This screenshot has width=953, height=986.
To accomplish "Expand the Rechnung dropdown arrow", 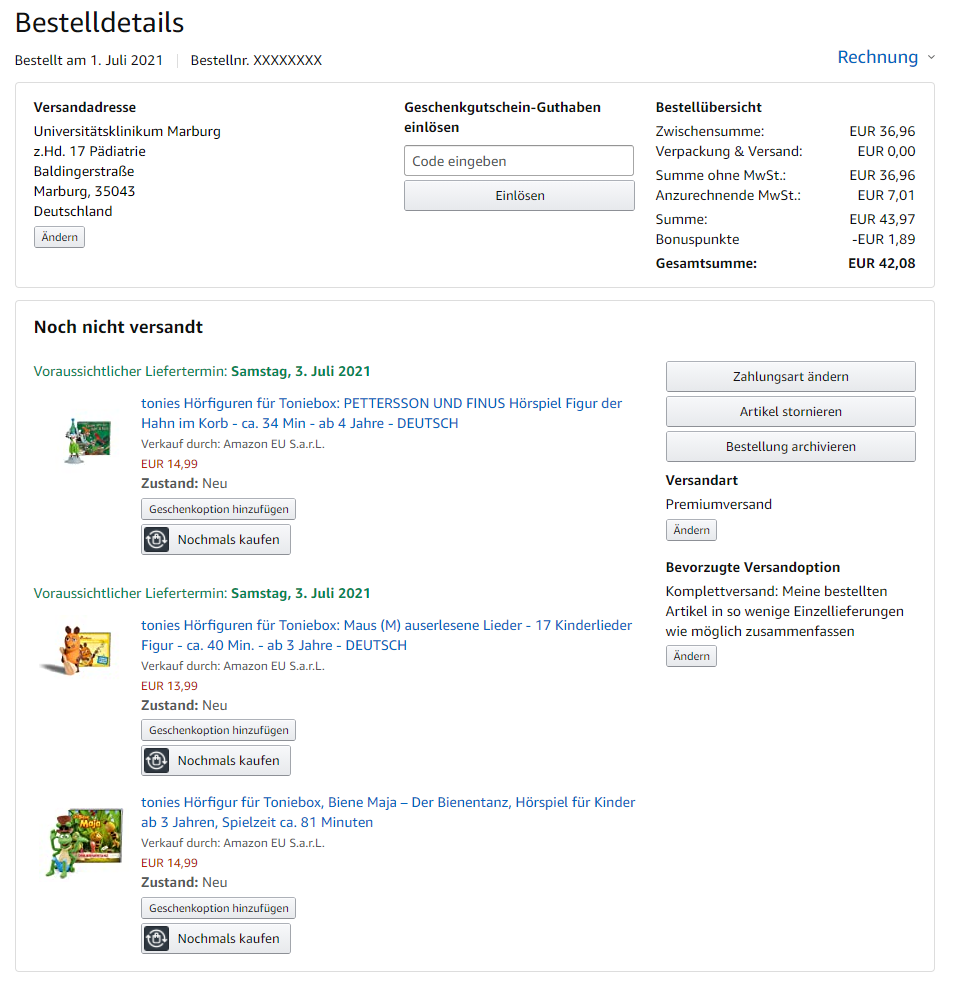I will (931, 57).
